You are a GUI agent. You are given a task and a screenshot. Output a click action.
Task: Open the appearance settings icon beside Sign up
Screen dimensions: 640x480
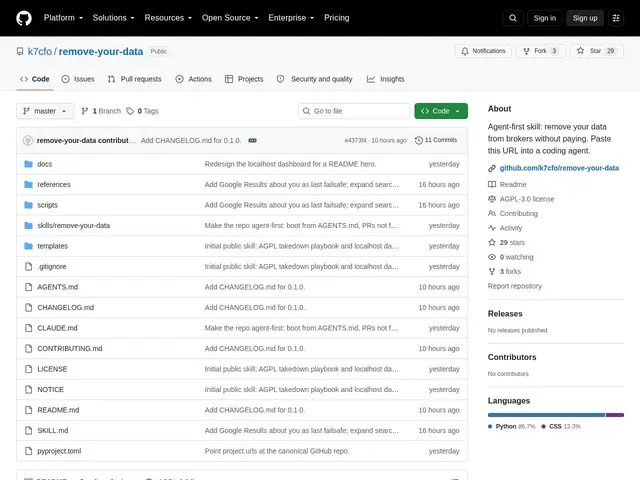[616, 18]
